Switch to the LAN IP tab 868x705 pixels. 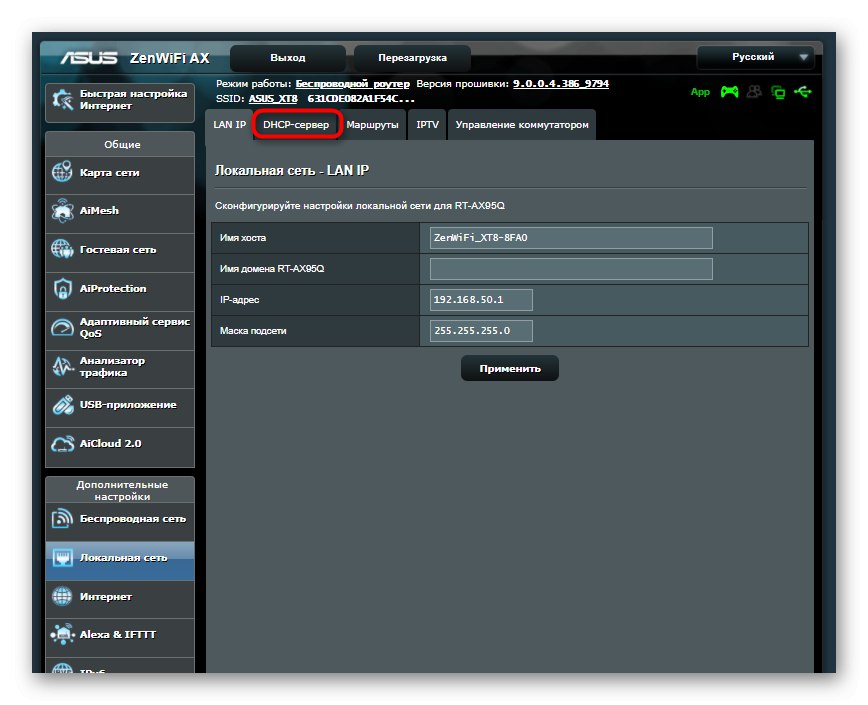(x=229, y=125)
